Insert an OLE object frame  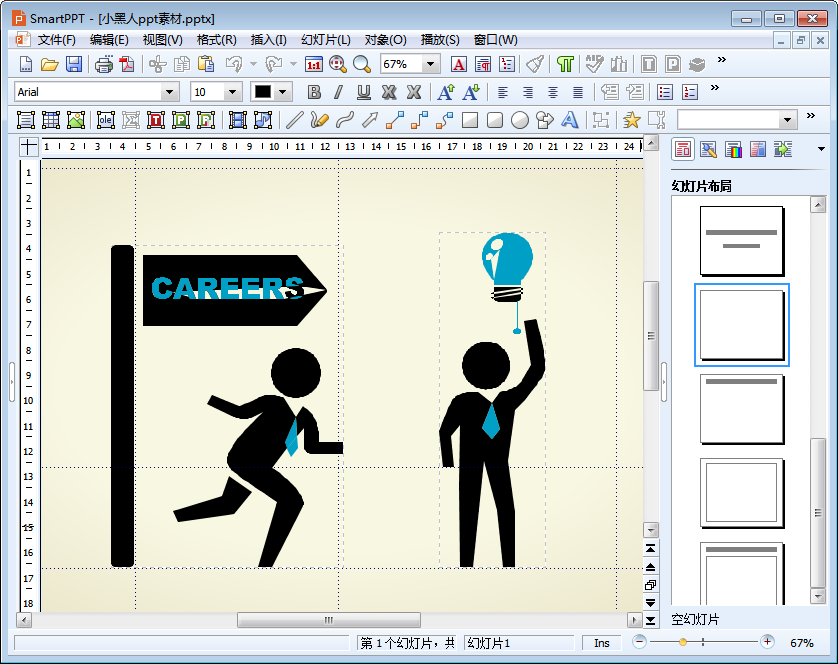coord(106,120)
